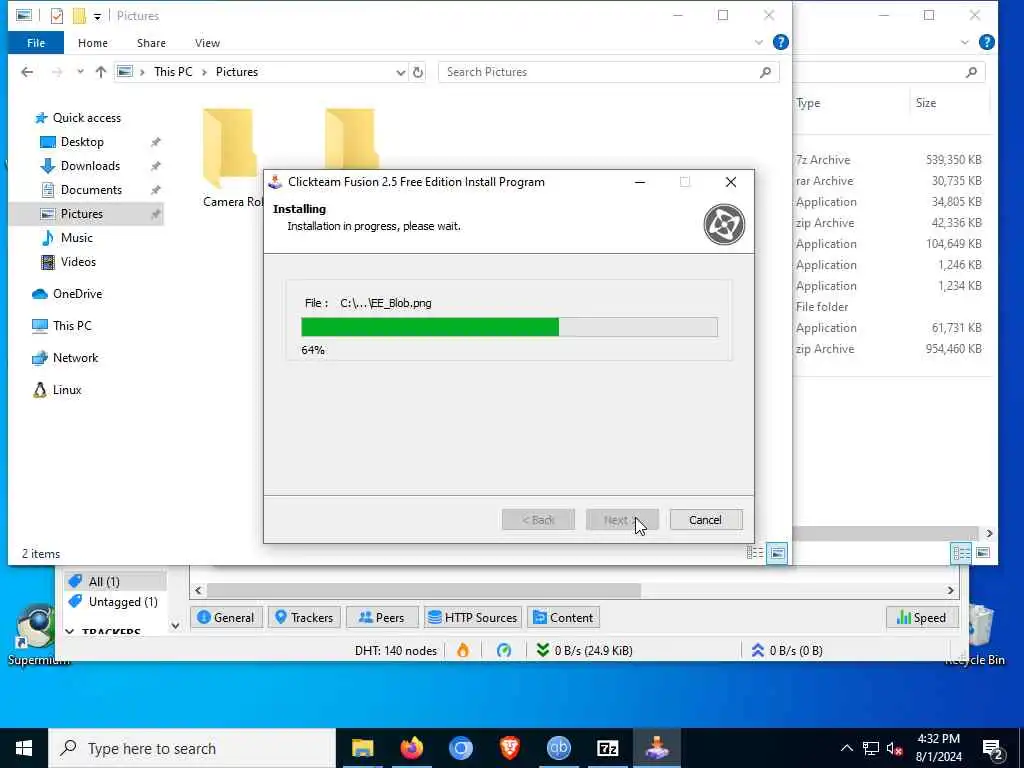Open the Windows Start menu
Image resolution: width=1024 pixels, height=768 pixels.
pyautogui.click(x=24, y=748)
